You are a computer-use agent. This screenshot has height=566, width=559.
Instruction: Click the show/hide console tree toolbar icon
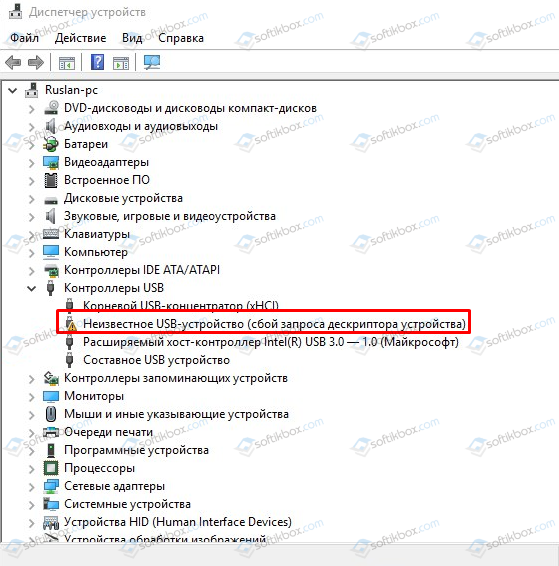tap(67, 63)
